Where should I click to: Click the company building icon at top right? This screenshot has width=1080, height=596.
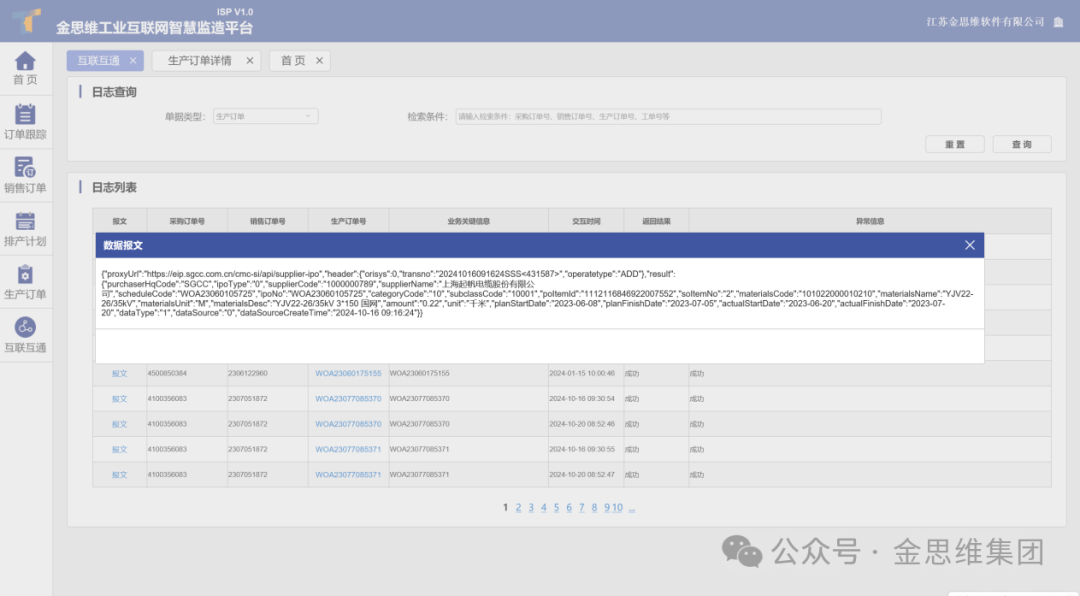(1058, 22)
